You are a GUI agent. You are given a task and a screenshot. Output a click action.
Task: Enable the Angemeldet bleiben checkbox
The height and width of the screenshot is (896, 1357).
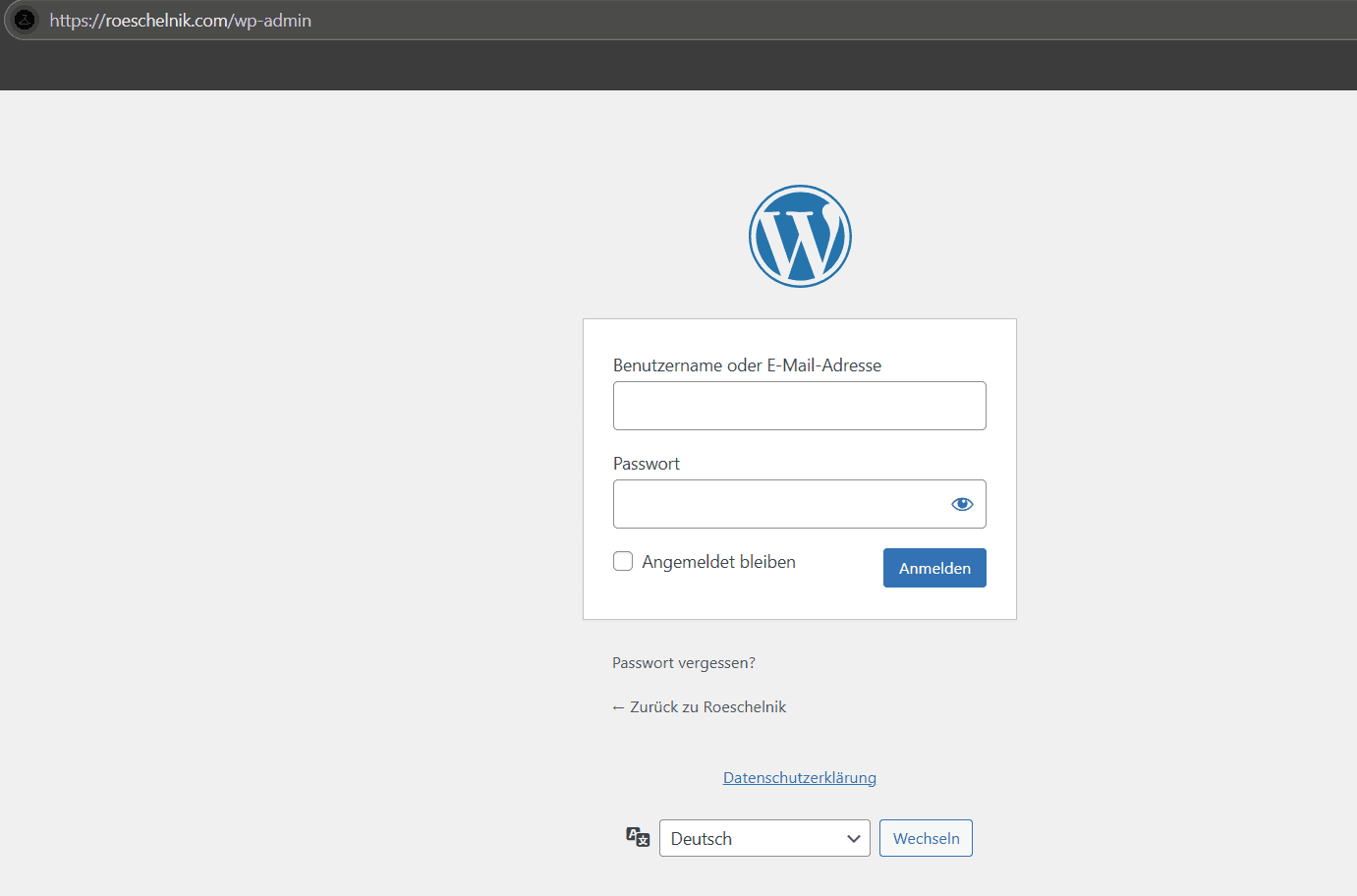click(x=623, y=561)
